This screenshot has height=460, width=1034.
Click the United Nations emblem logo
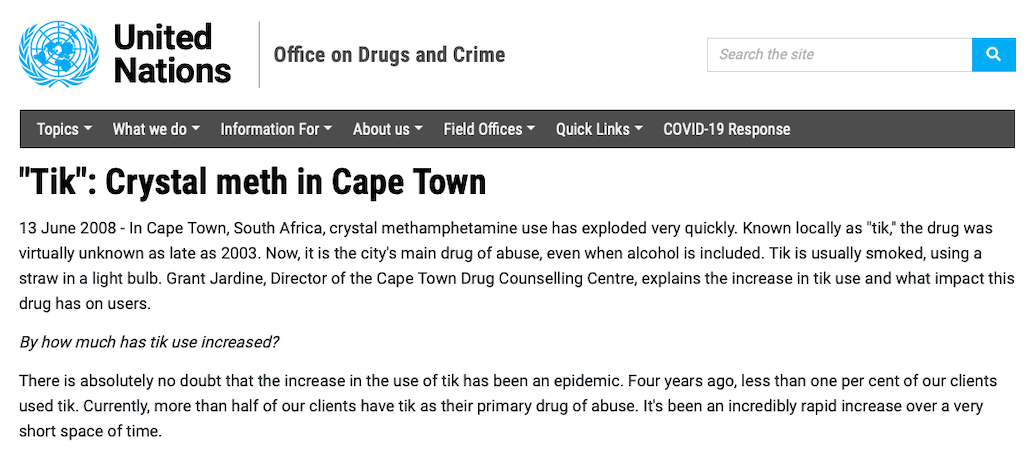59,54
